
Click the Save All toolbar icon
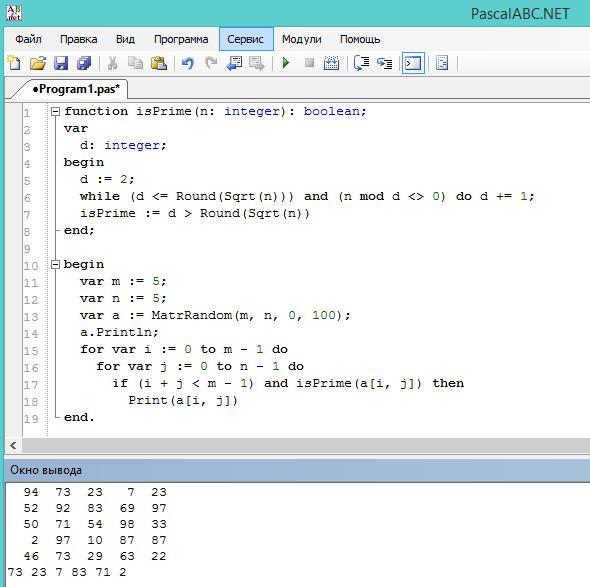pos(84,63)
